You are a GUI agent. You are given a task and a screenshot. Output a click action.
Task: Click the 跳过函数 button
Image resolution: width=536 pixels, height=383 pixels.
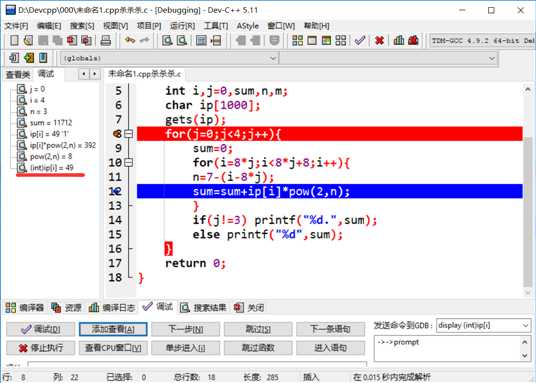258,348
